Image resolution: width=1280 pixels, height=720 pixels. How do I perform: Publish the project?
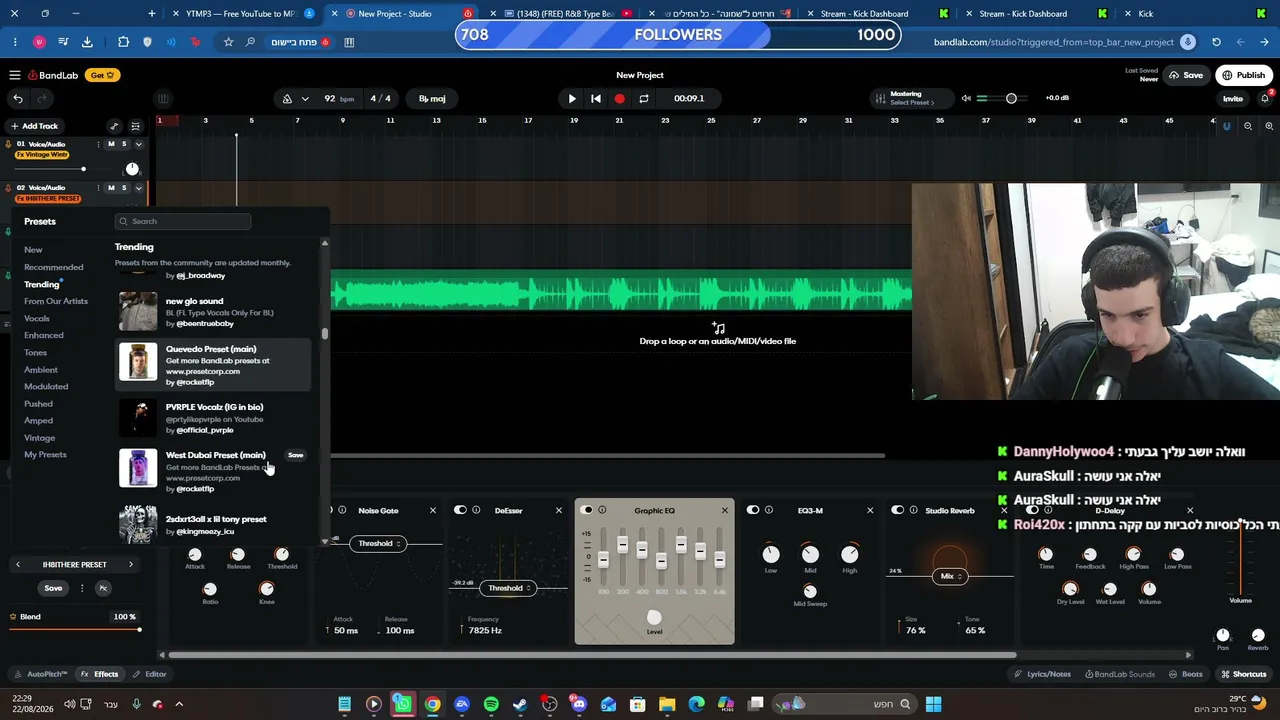pyautogui.click(x=1244, y=75)
